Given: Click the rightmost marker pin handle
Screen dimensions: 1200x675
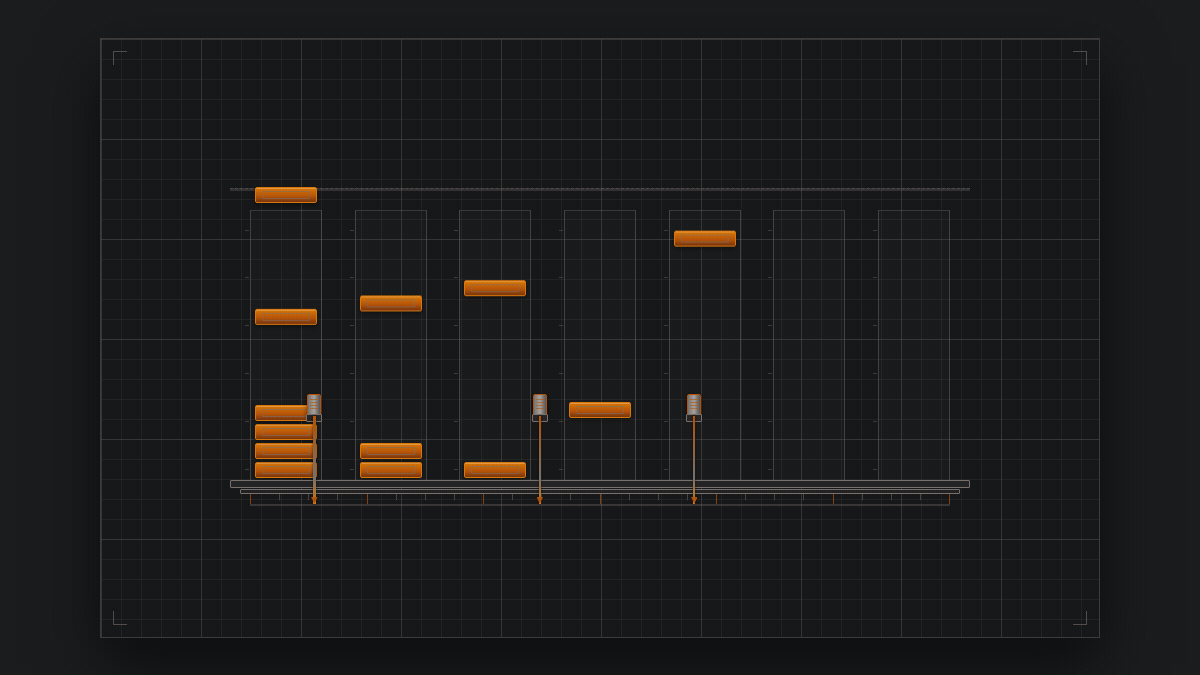Looking at the screenshot, I should [694, 405].
